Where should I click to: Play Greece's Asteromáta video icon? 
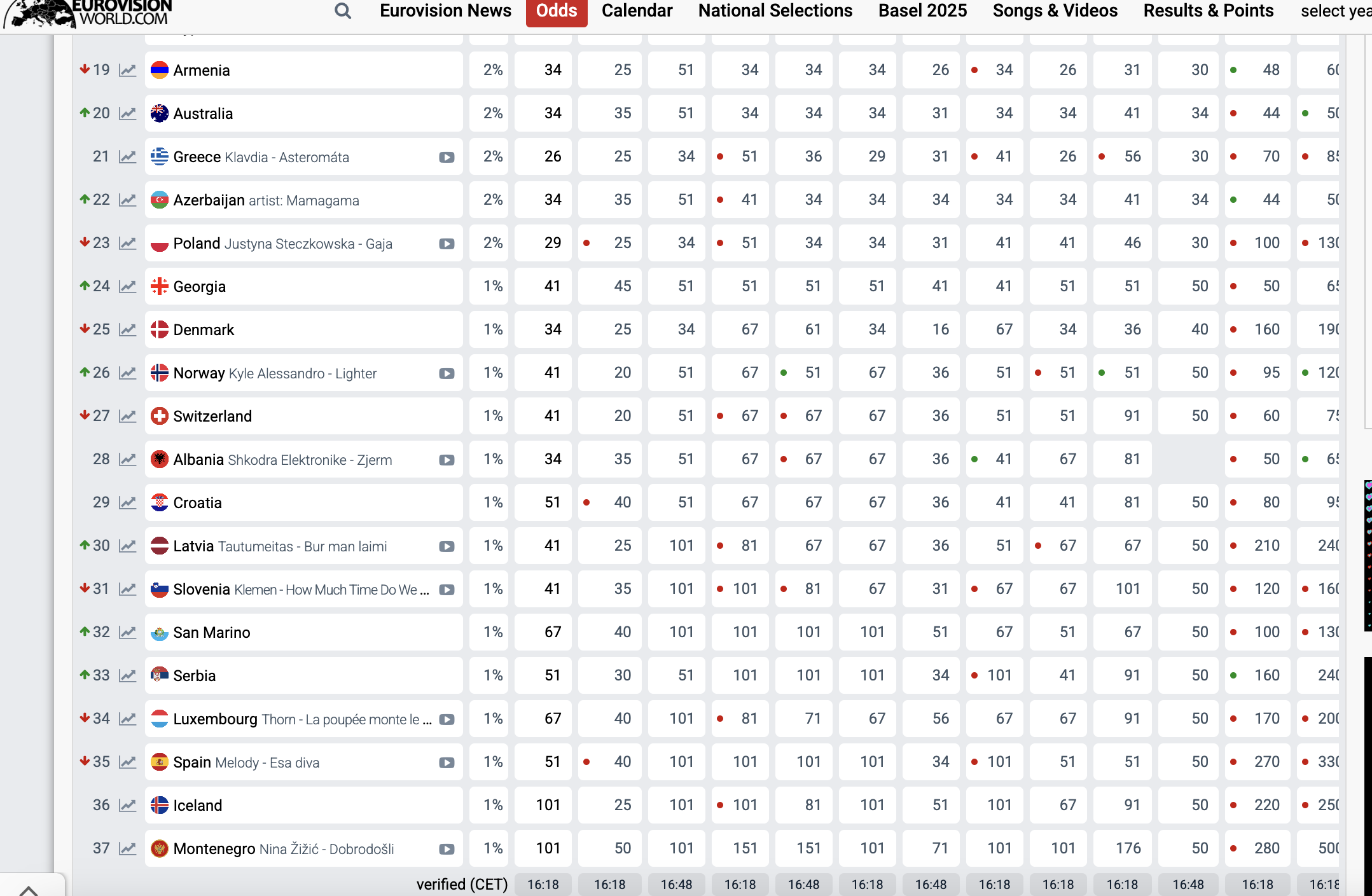(447, 157)
